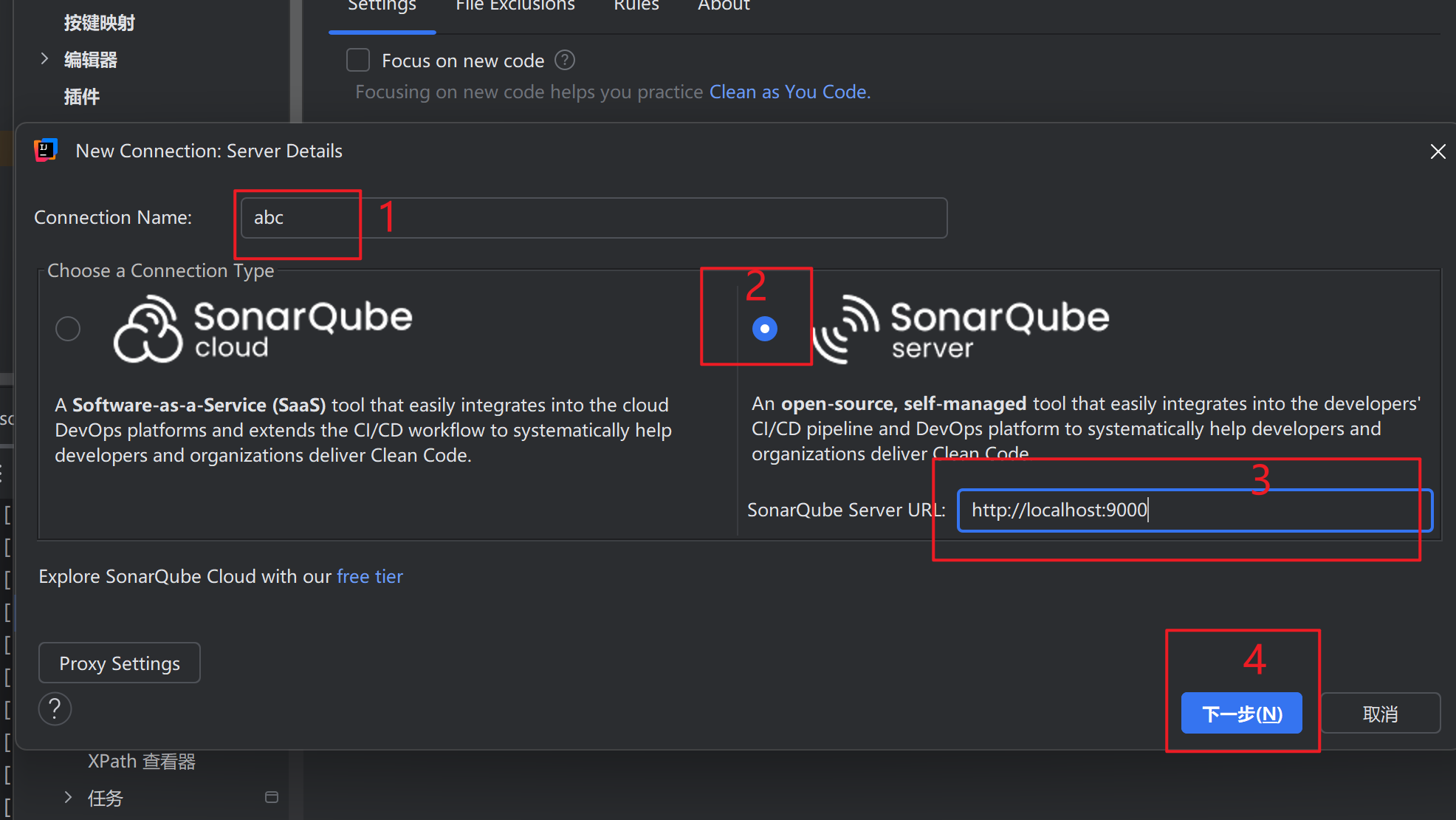Open Proxy Settings
This screenshot has height=820, width=1456.
[x=119, y=663]
